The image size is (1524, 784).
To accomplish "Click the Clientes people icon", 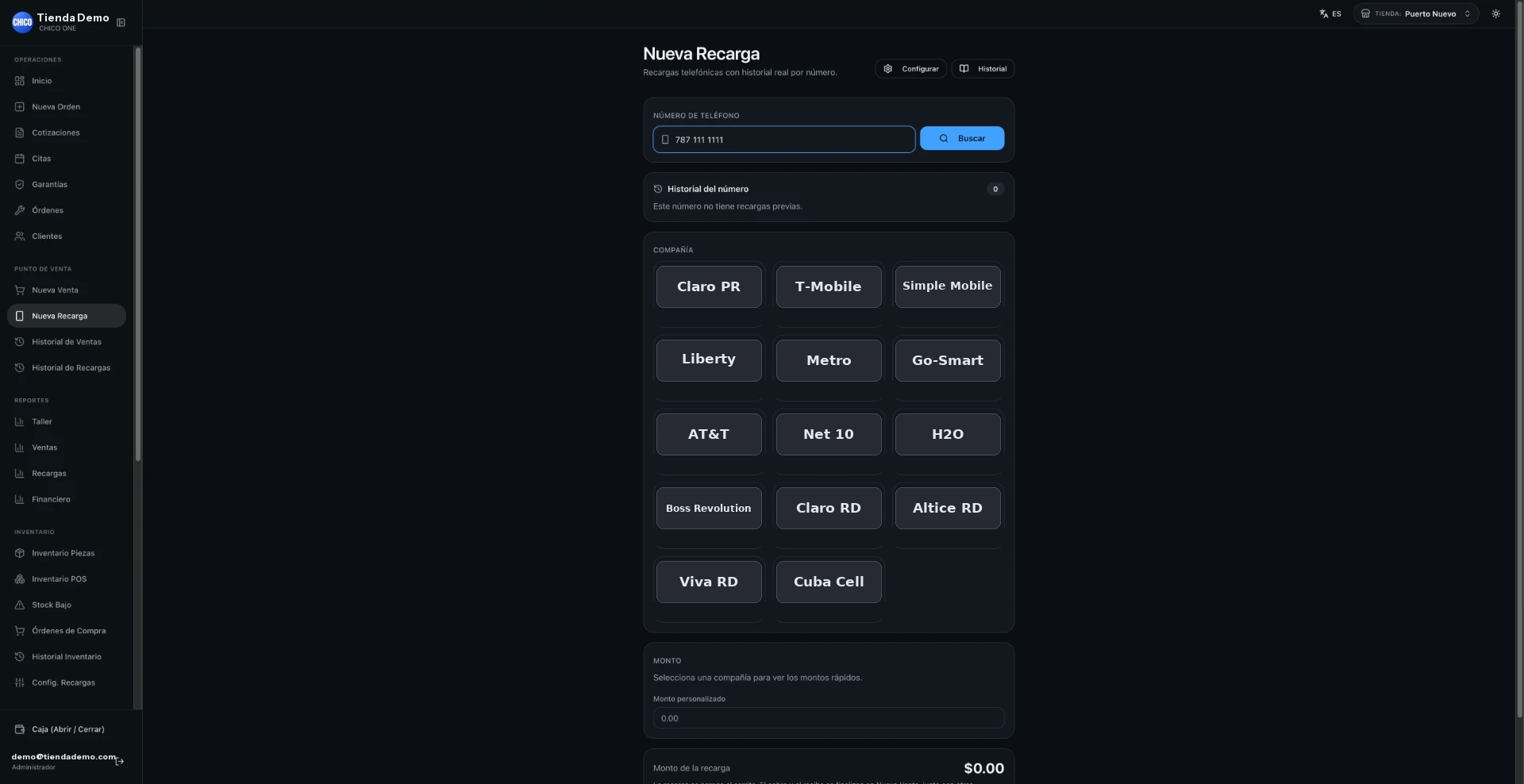I will click(20, 236).
